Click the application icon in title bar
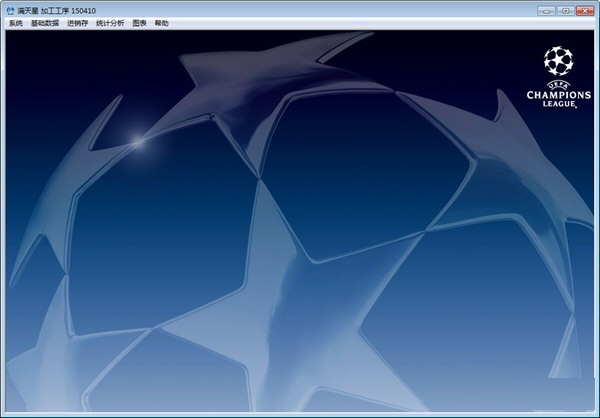 (10, 11)
